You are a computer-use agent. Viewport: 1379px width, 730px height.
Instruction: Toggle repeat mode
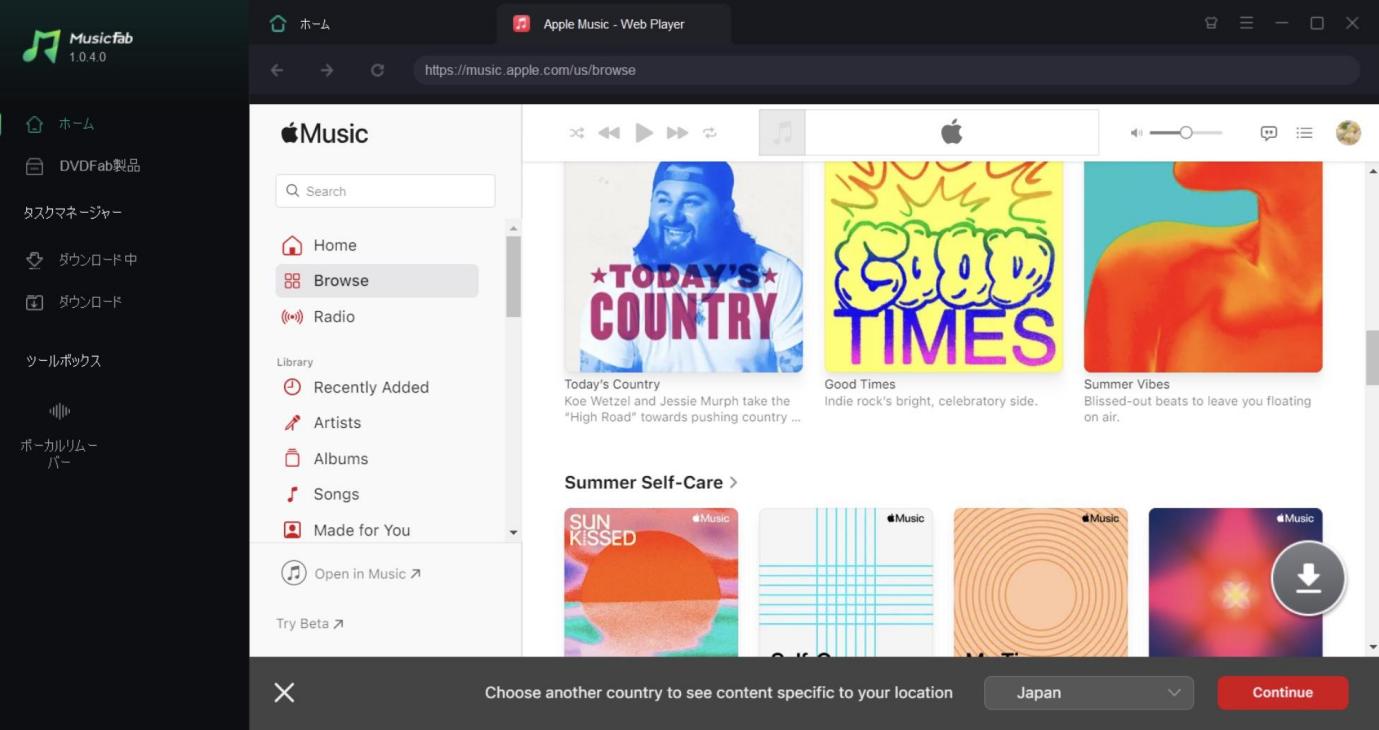tap(710, 133)
